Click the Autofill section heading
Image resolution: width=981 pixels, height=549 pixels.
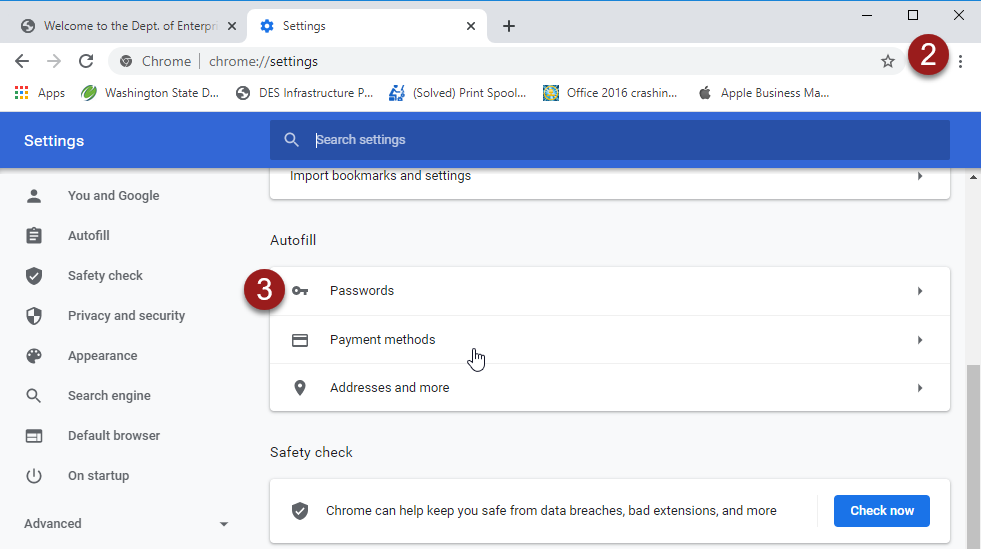point(293,240)
